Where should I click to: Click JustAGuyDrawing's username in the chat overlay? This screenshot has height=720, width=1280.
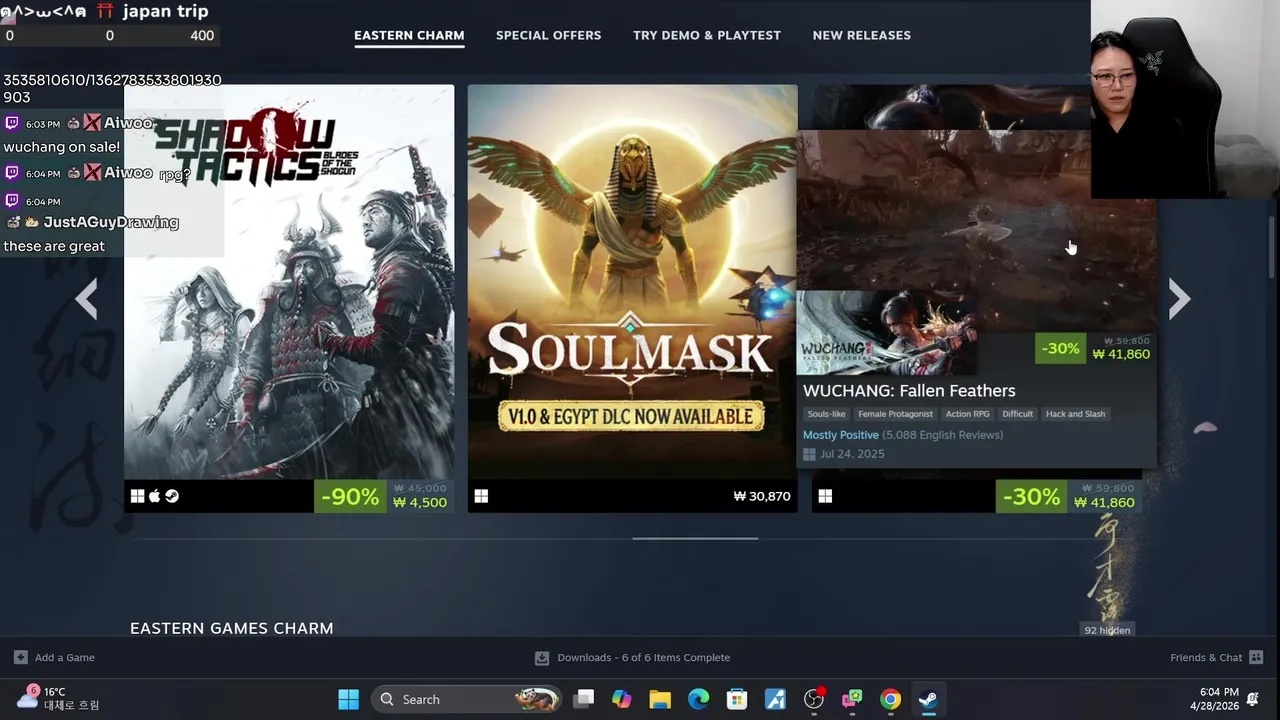point(111,222)
